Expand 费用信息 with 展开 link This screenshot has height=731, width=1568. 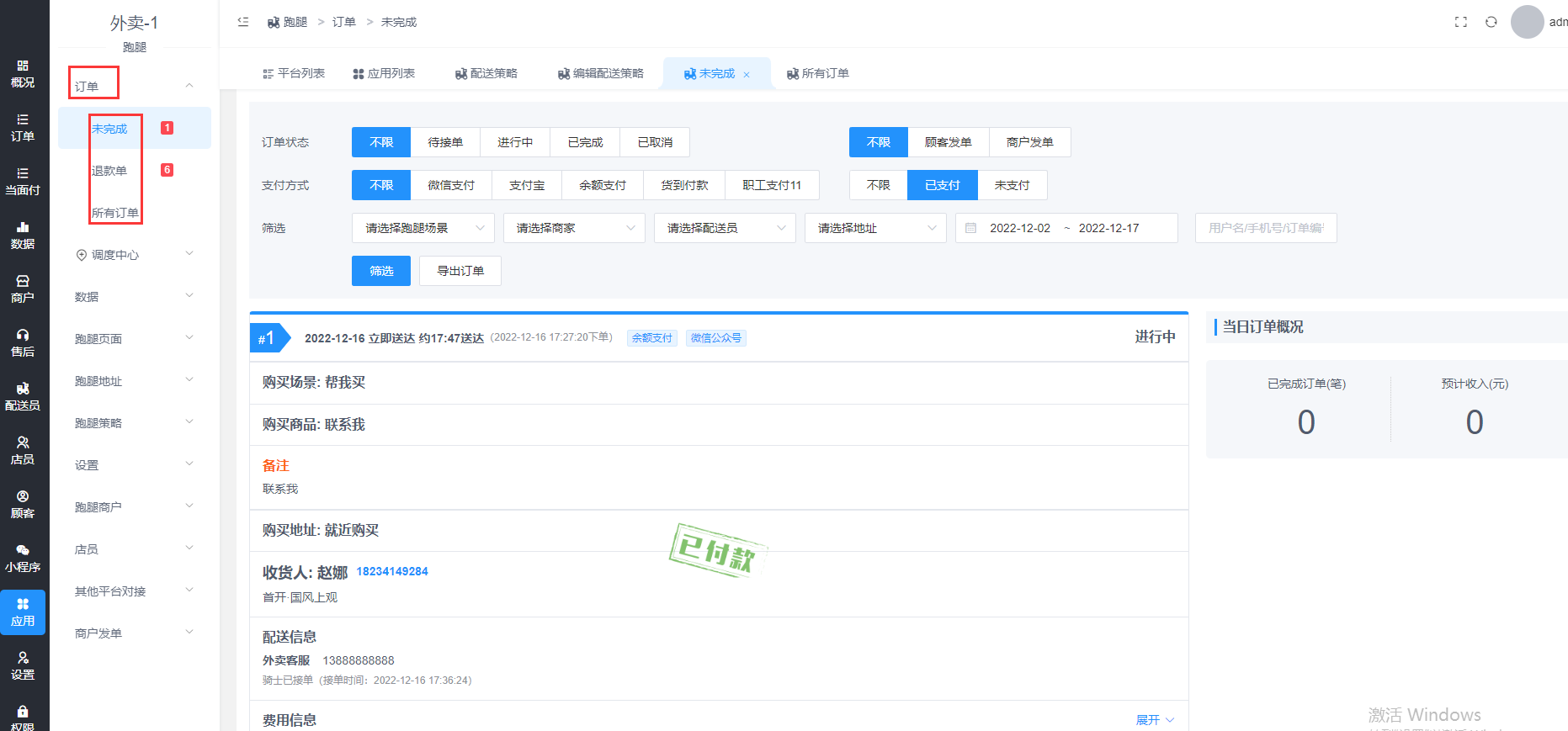(1155, 720)
